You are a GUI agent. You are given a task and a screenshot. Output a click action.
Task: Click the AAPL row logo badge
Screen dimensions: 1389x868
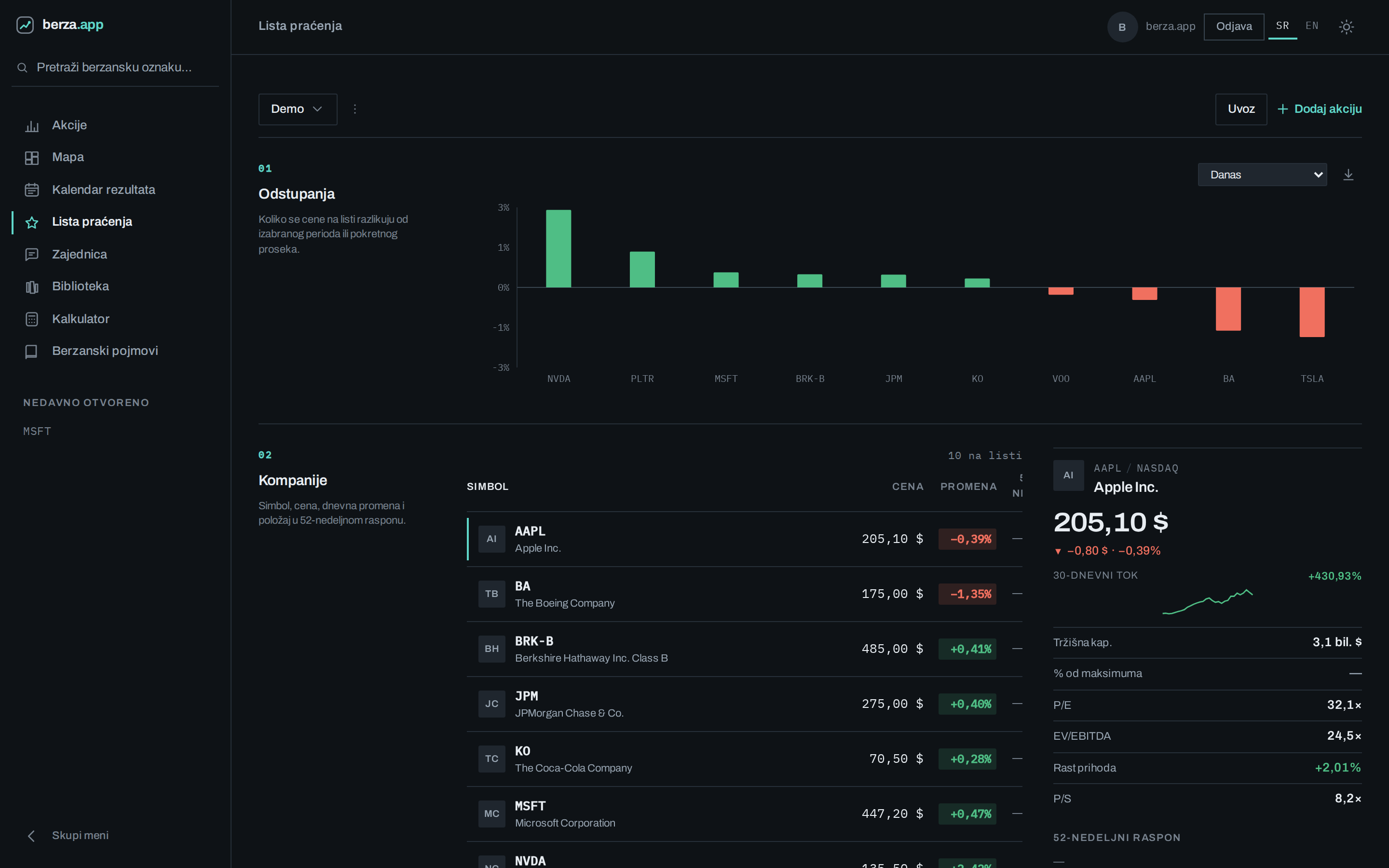492,539
